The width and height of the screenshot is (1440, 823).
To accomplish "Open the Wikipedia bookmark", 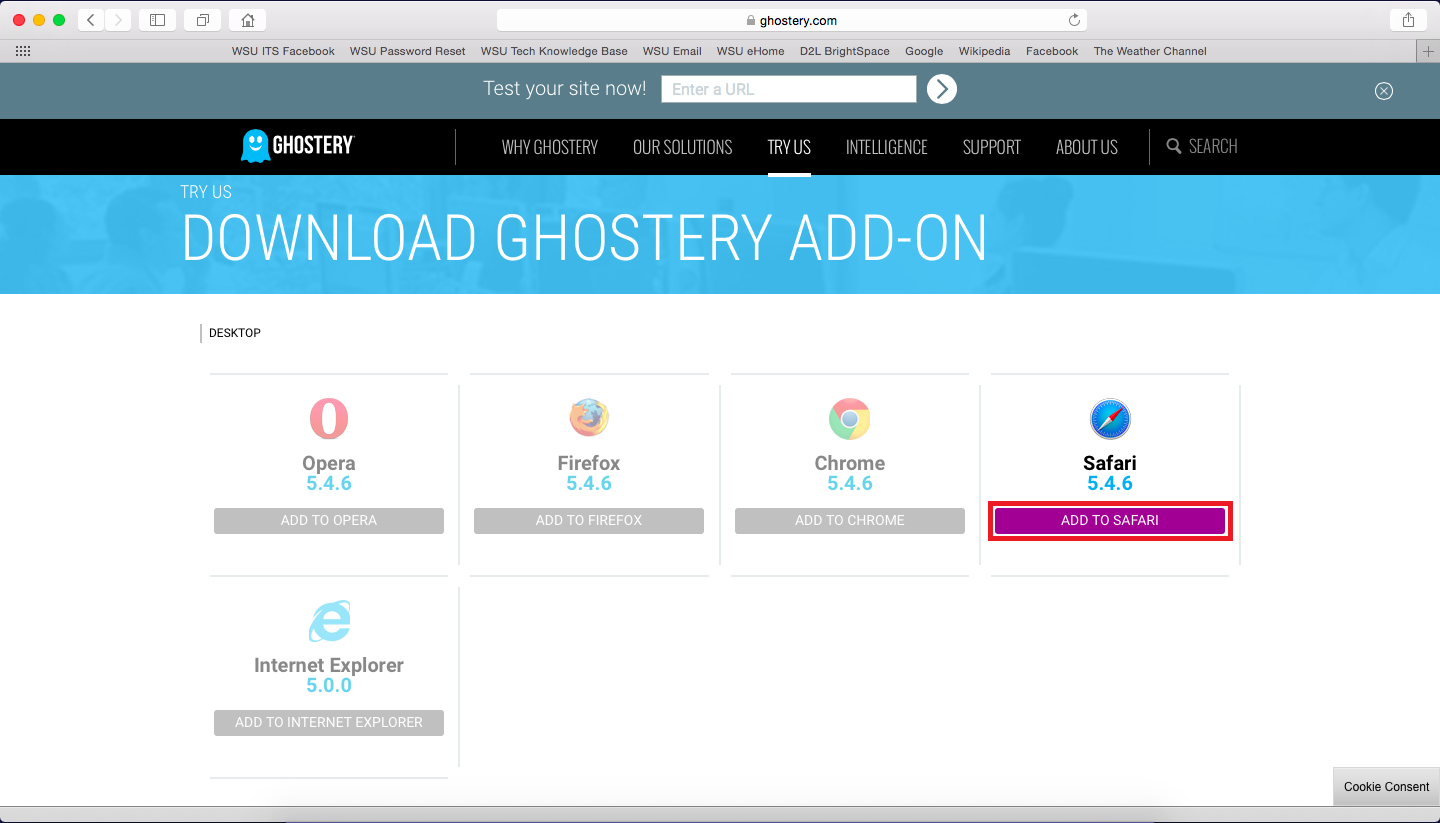I will pyautogui.click(x=984, y=51).
